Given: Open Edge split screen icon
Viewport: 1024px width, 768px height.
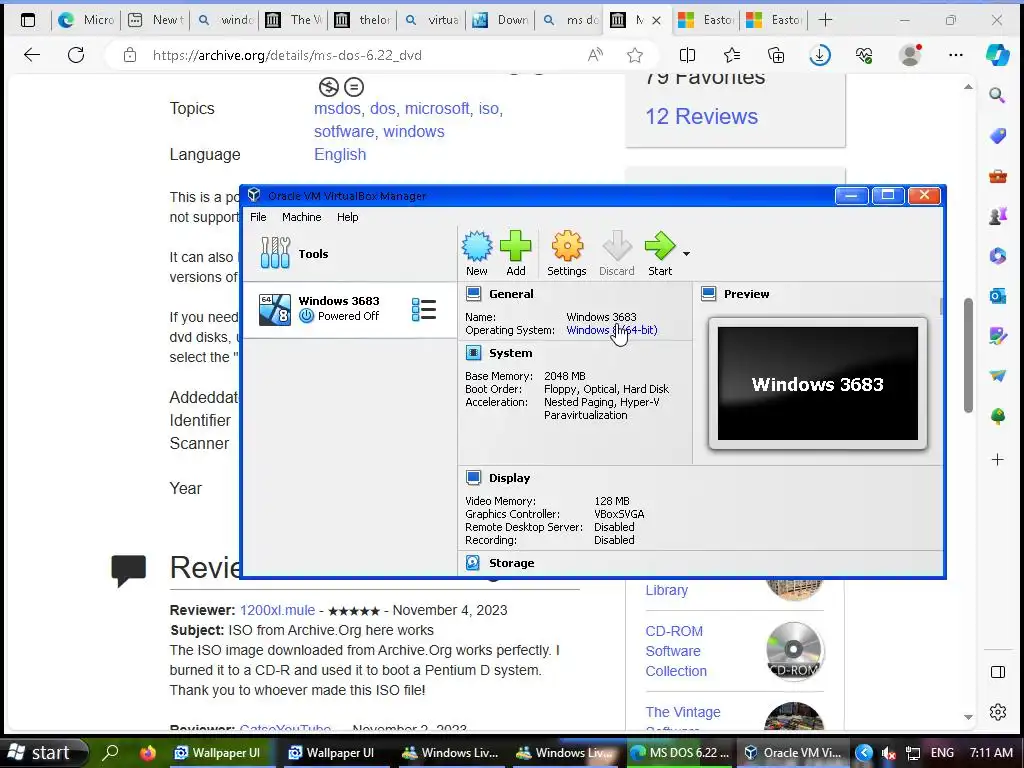Looking at the screenshot, I should (x=687, y=56).
